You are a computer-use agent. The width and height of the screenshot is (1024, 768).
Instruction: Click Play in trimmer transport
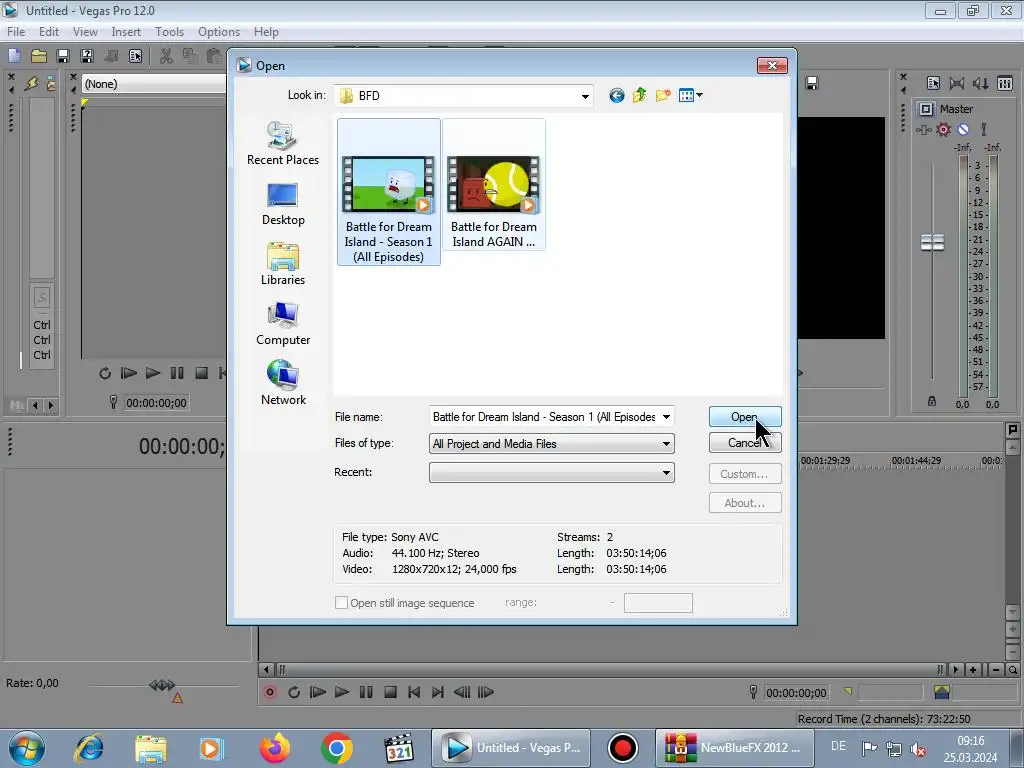tap(153, 374)
